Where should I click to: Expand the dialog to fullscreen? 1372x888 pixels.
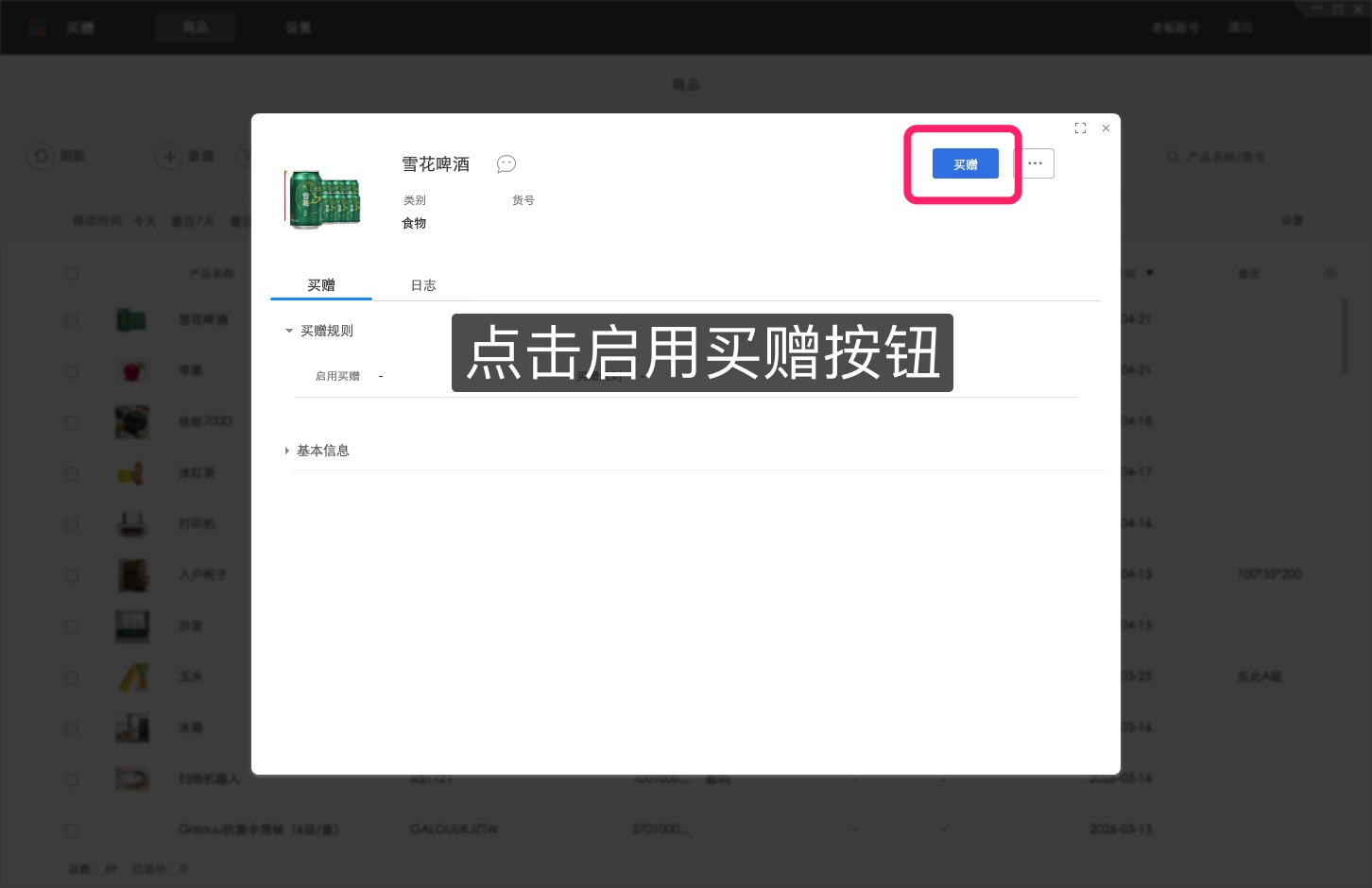point(1080,128)
